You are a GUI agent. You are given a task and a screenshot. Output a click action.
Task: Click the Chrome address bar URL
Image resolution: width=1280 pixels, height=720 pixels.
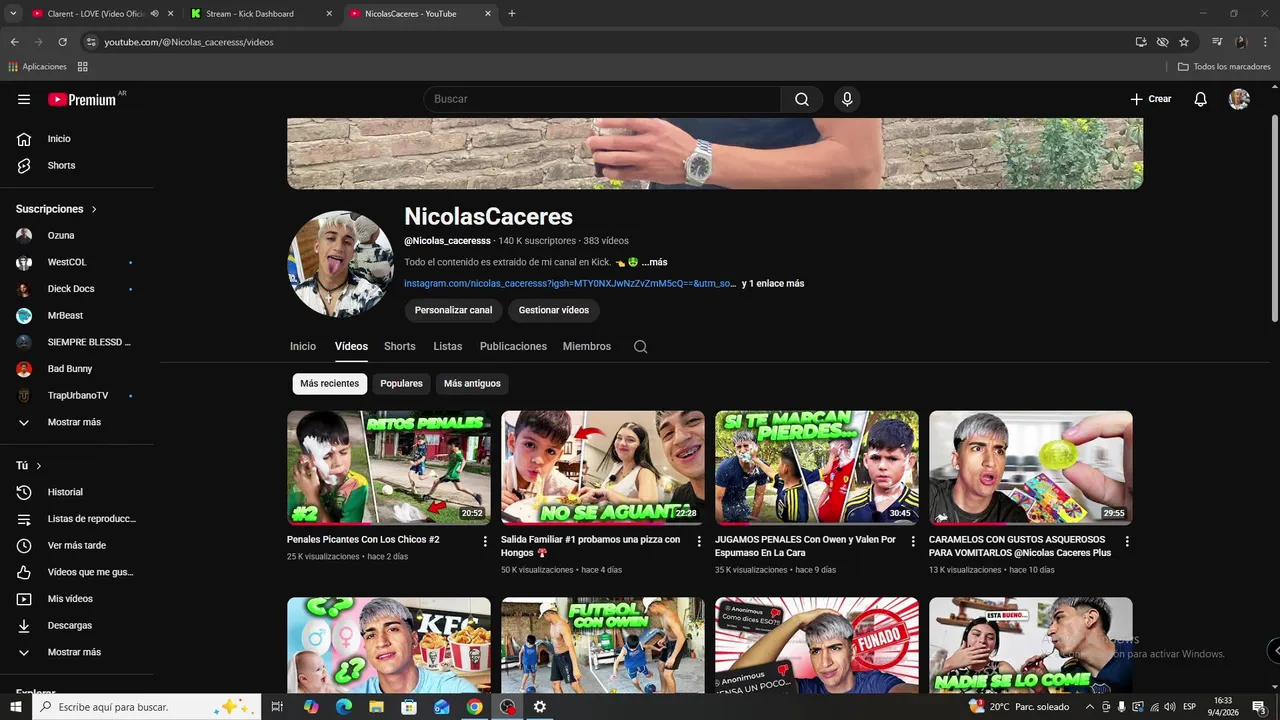pos(189,42)
